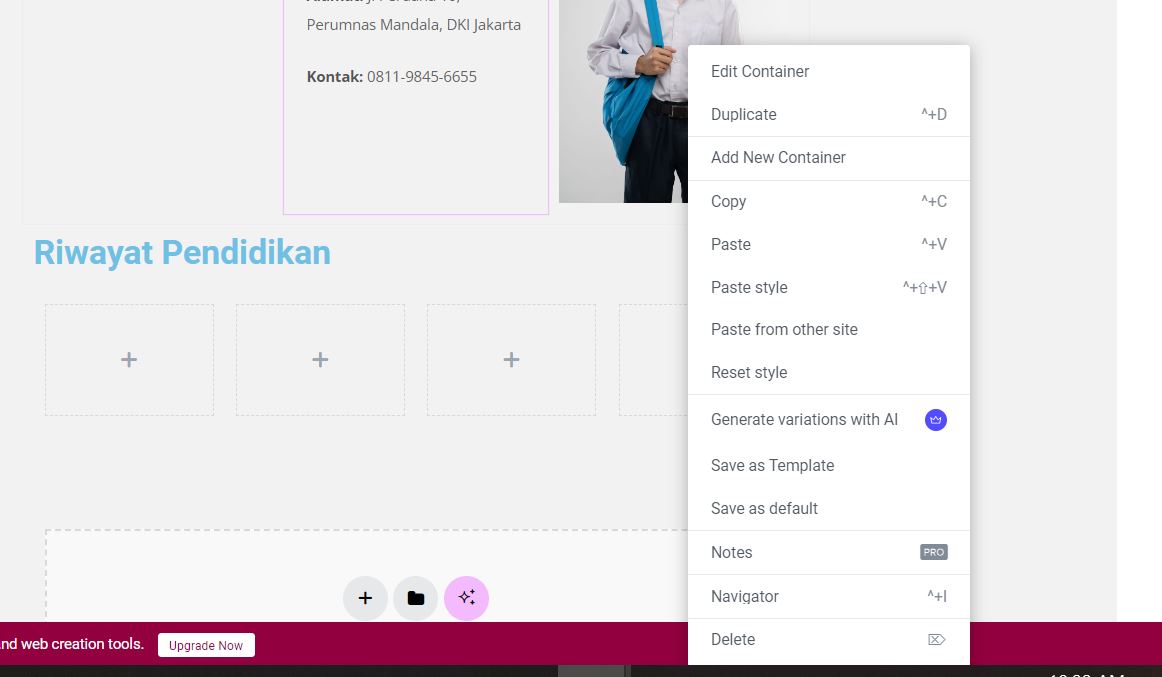Screen dimensions: 1162x677
Task: Click the plus icon in the third empty column
Action: pyautogui.click(x=511, y=359)
